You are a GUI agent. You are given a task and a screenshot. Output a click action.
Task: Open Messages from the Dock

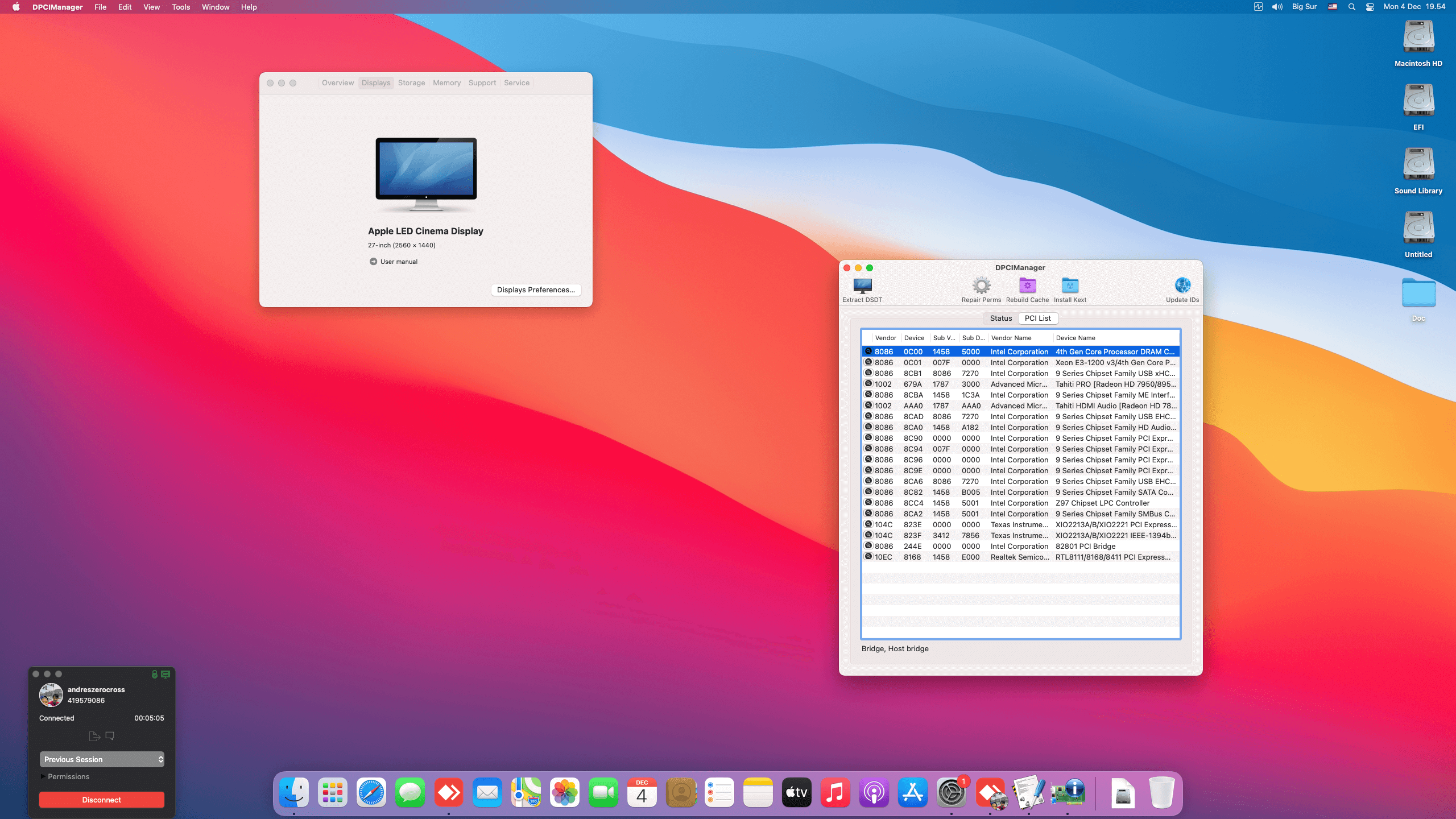pos(410,792)
